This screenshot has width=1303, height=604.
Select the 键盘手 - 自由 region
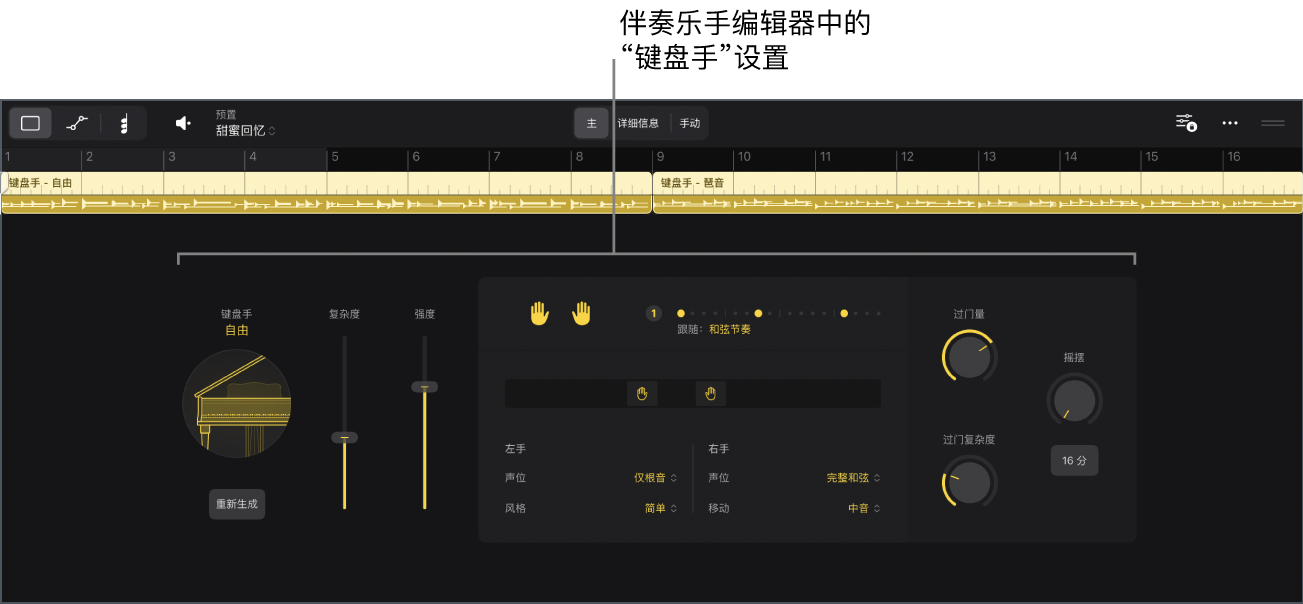[x=327, y=192]
